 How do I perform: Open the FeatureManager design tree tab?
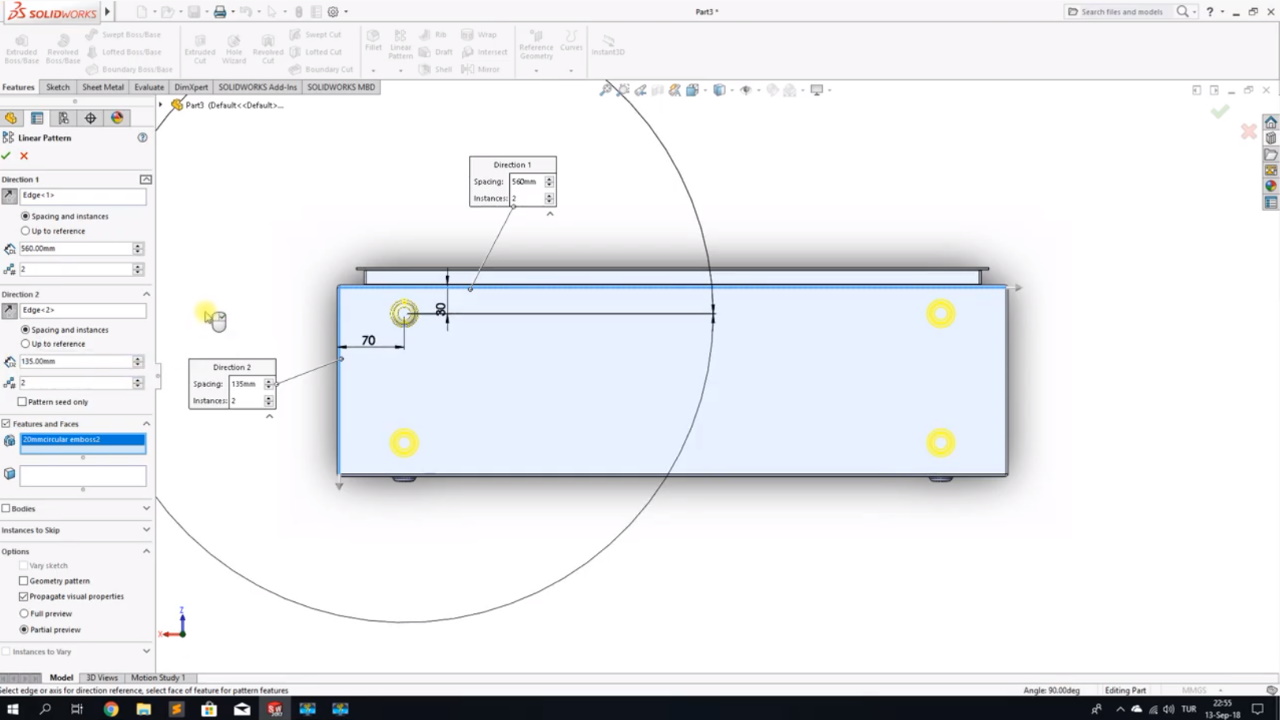click(x=11, y=118)
